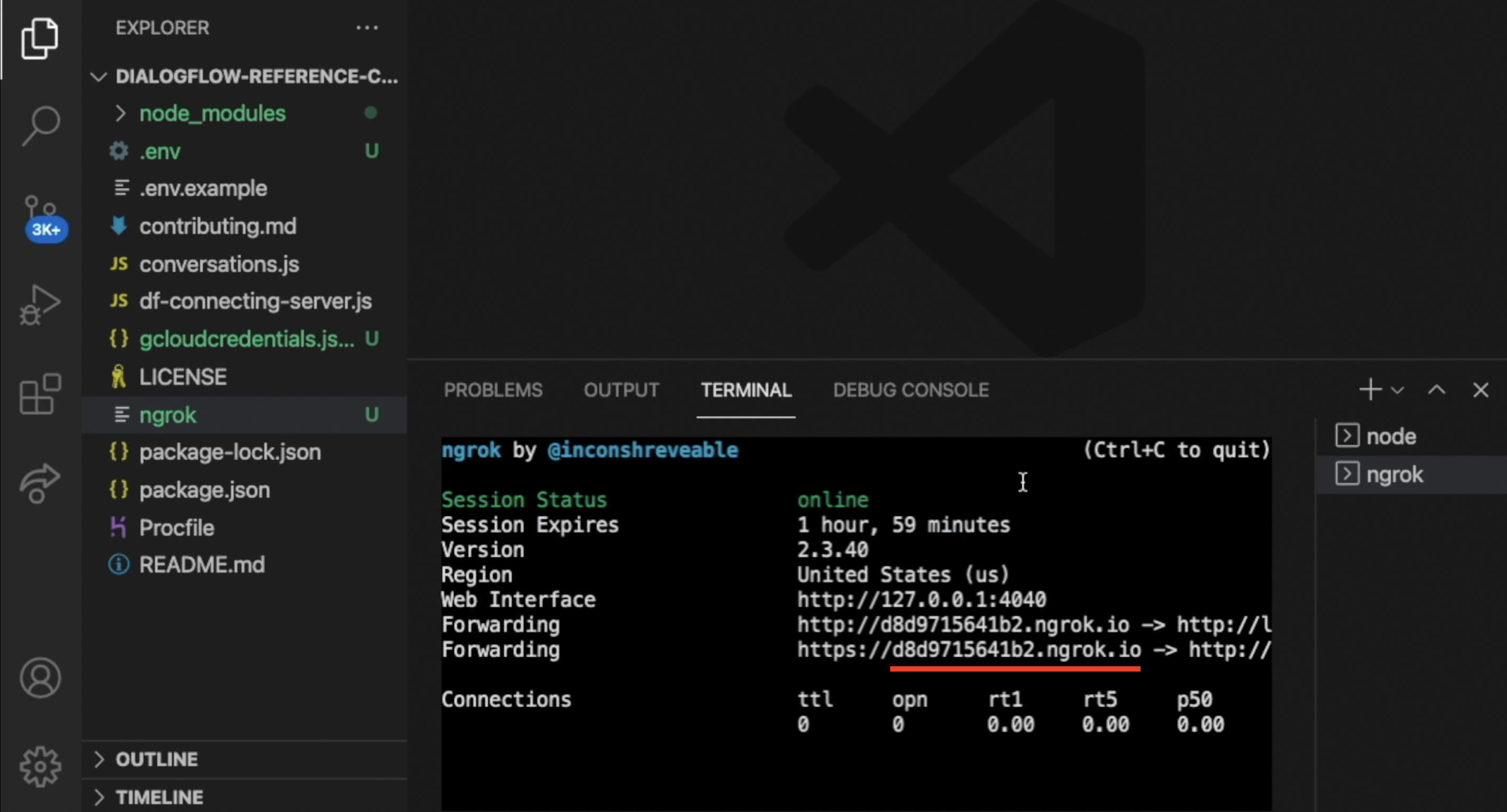
Task: Click '(Ctrl+C to quit)' text in terminal
Action: [1176, 450]
